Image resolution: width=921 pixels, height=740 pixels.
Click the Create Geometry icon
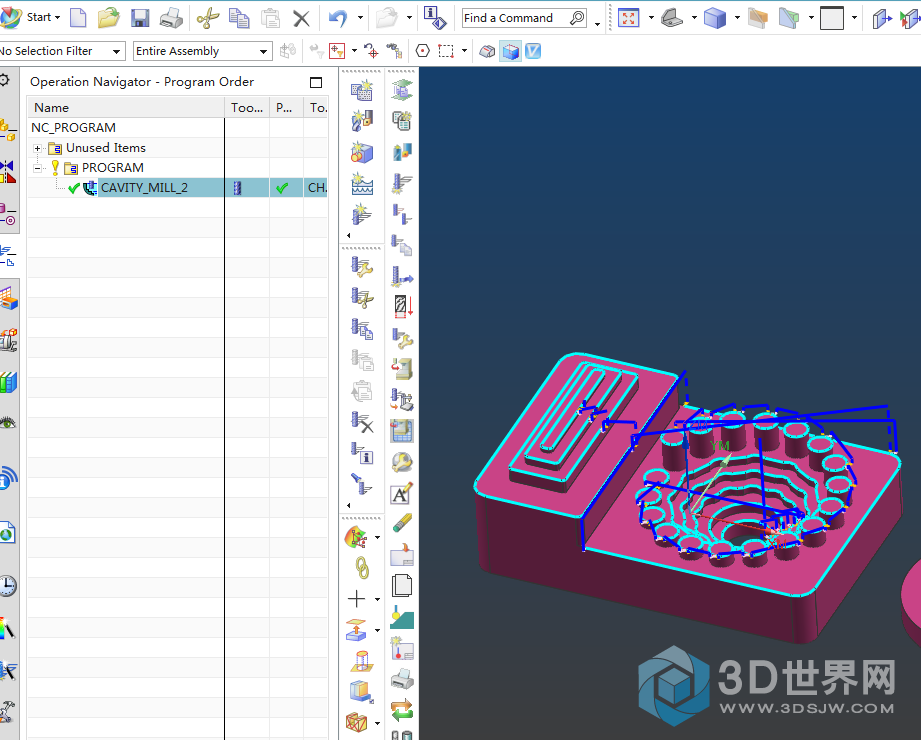tap(361, 153)
